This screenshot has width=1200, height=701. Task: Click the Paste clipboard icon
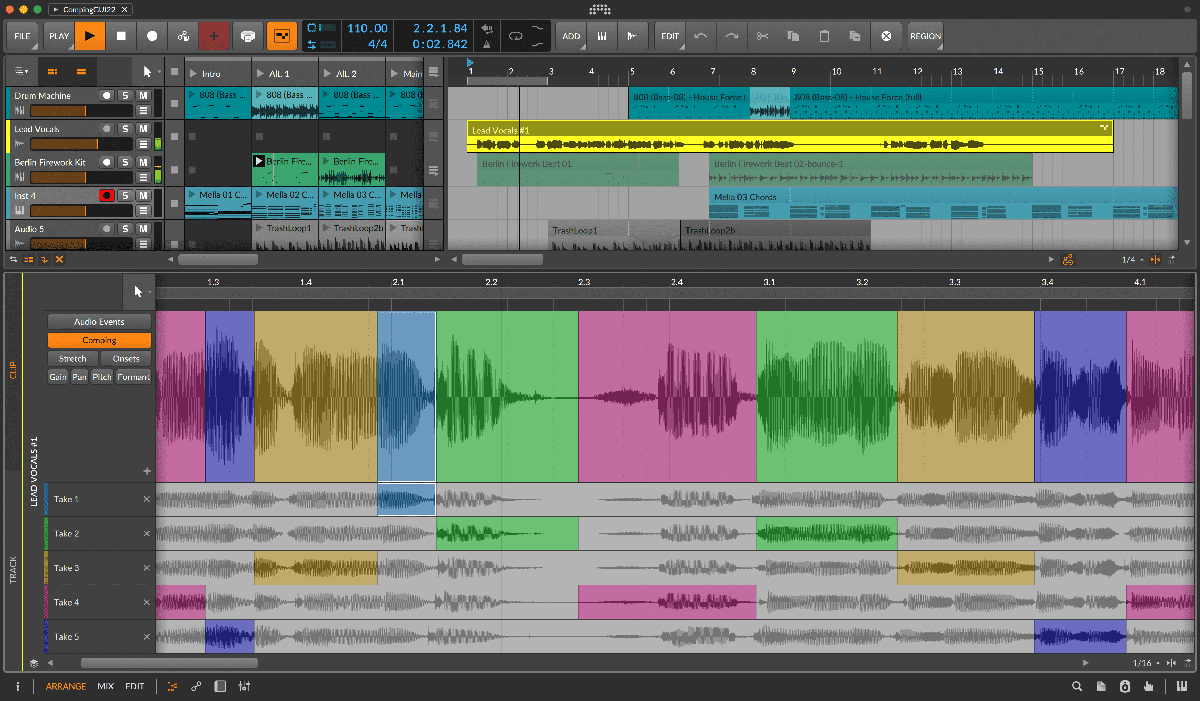click(x=824, y=36)
